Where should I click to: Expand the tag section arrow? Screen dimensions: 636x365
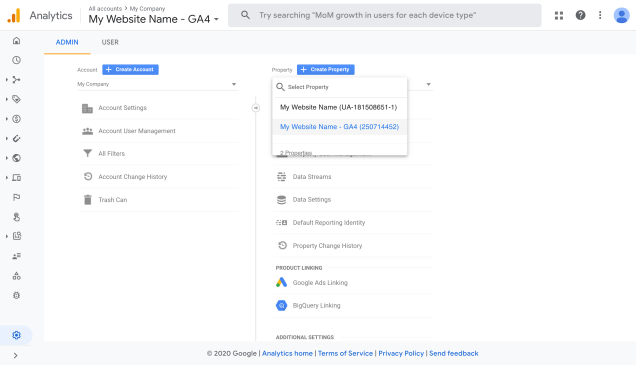tap(6, 99)
